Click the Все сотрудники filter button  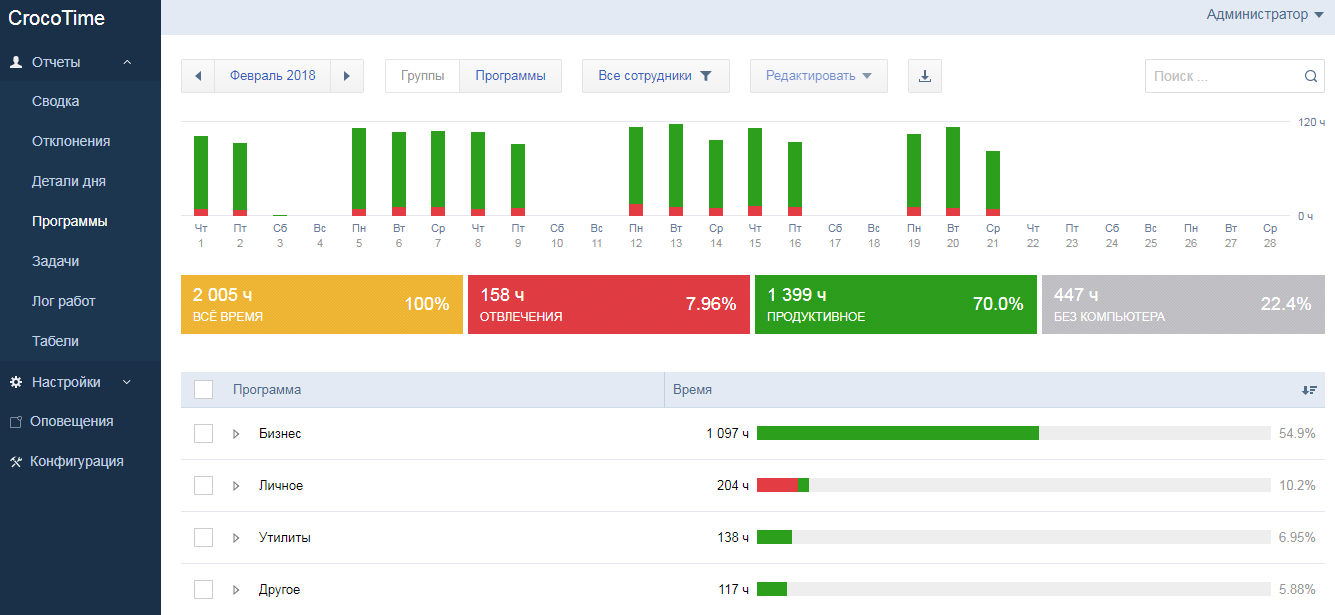coord(655,76)
